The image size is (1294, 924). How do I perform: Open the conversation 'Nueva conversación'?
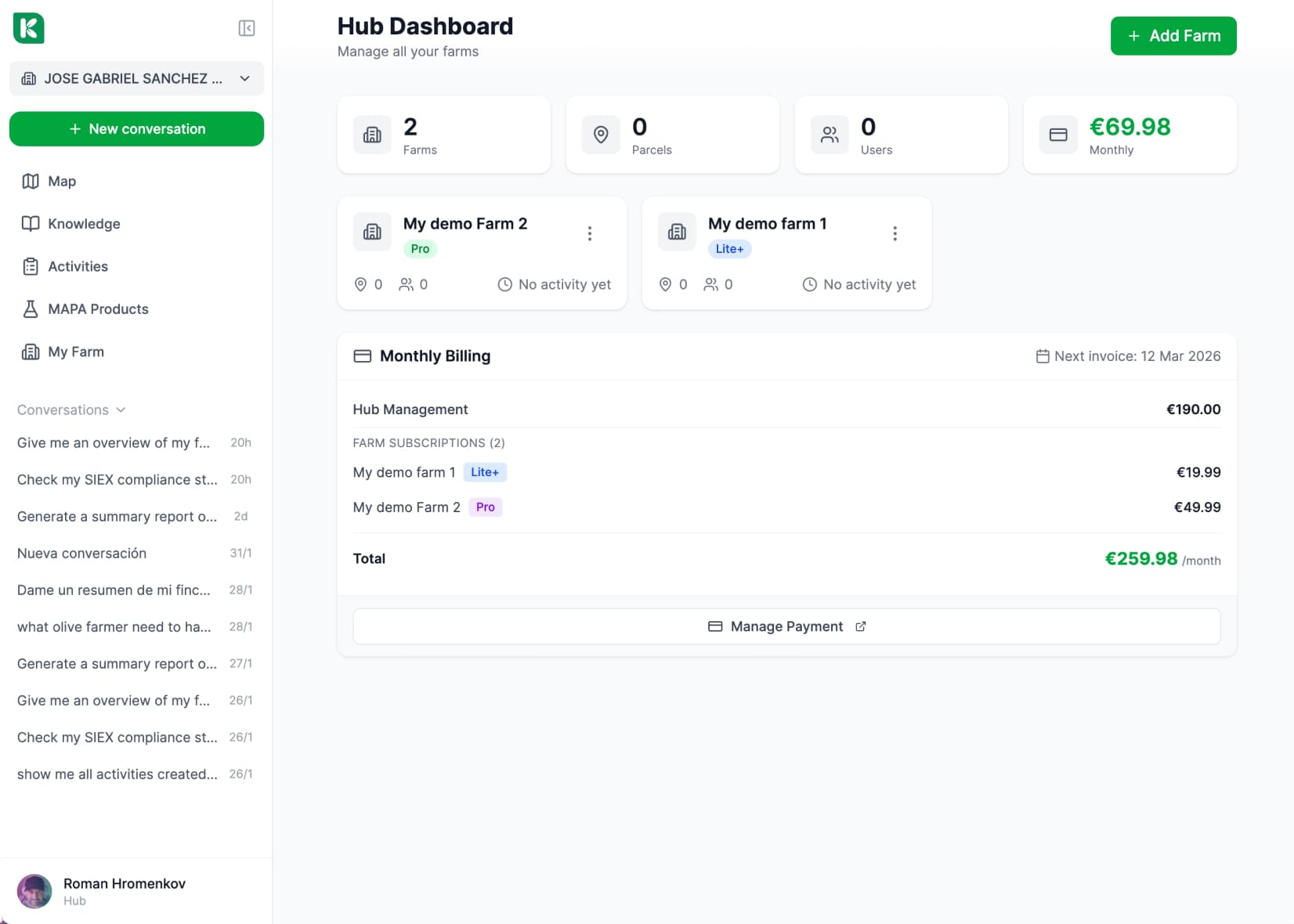81,553
